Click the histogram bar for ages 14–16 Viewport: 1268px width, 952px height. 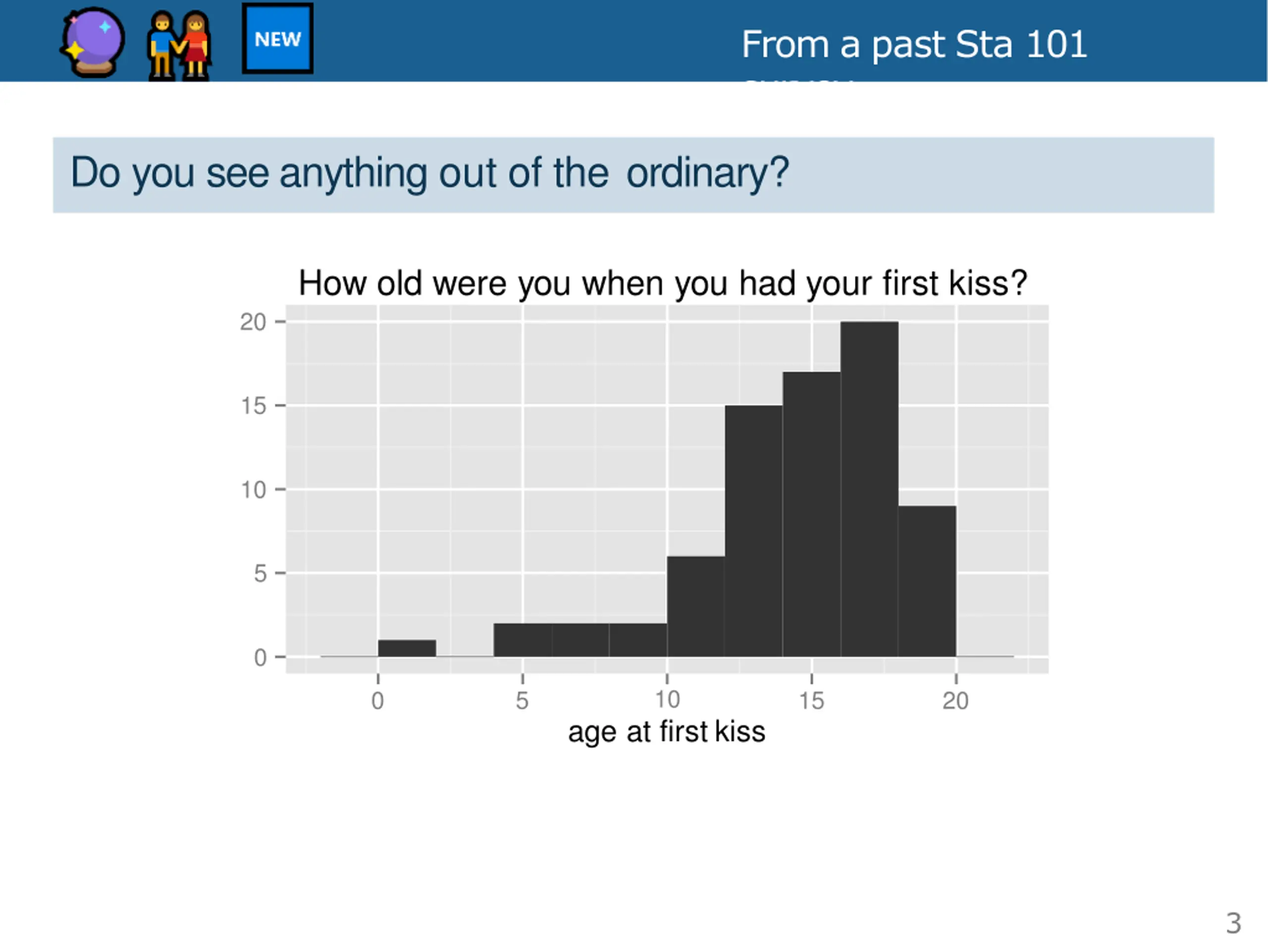pos(812,514)
